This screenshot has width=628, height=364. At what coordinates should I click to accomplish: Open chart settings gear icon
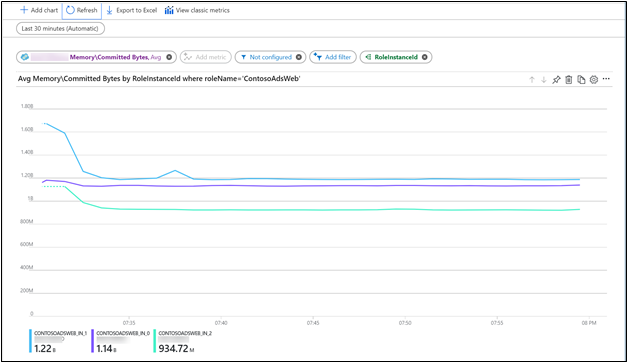pyautogui.click(x=594, y=80)
